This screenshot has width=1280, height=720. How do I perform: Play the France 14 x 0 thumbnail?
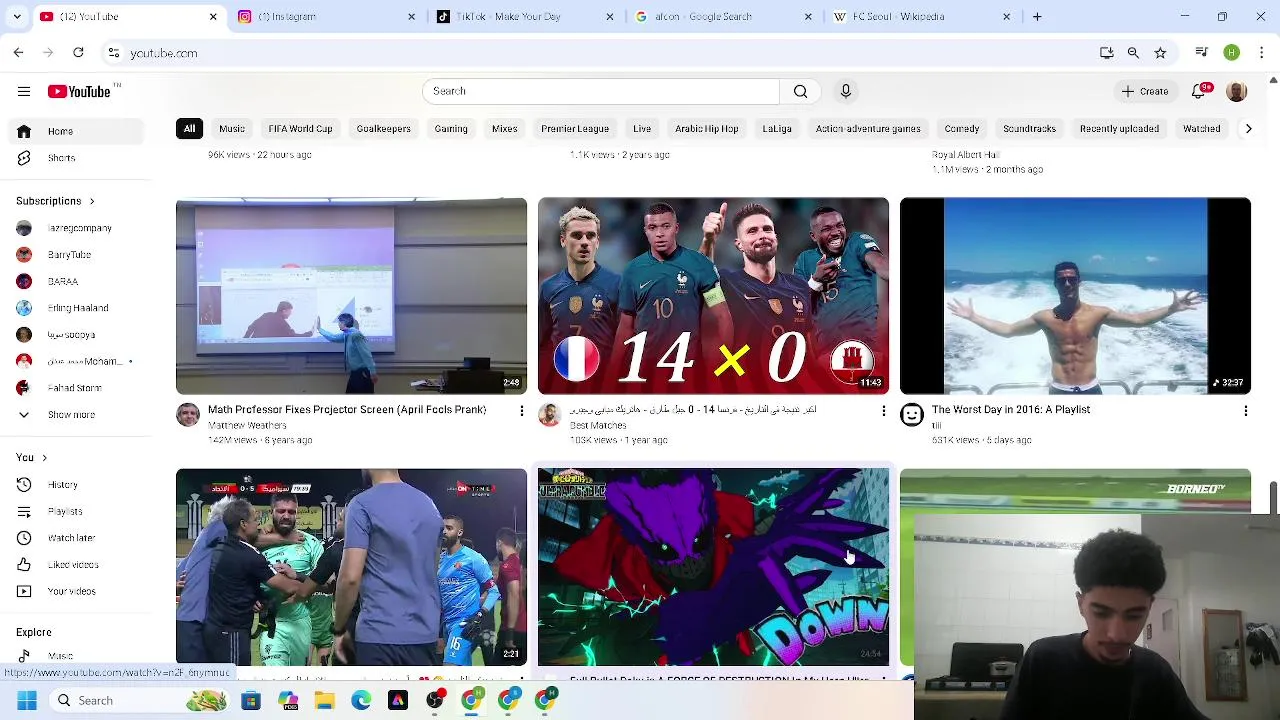(713, 296)
